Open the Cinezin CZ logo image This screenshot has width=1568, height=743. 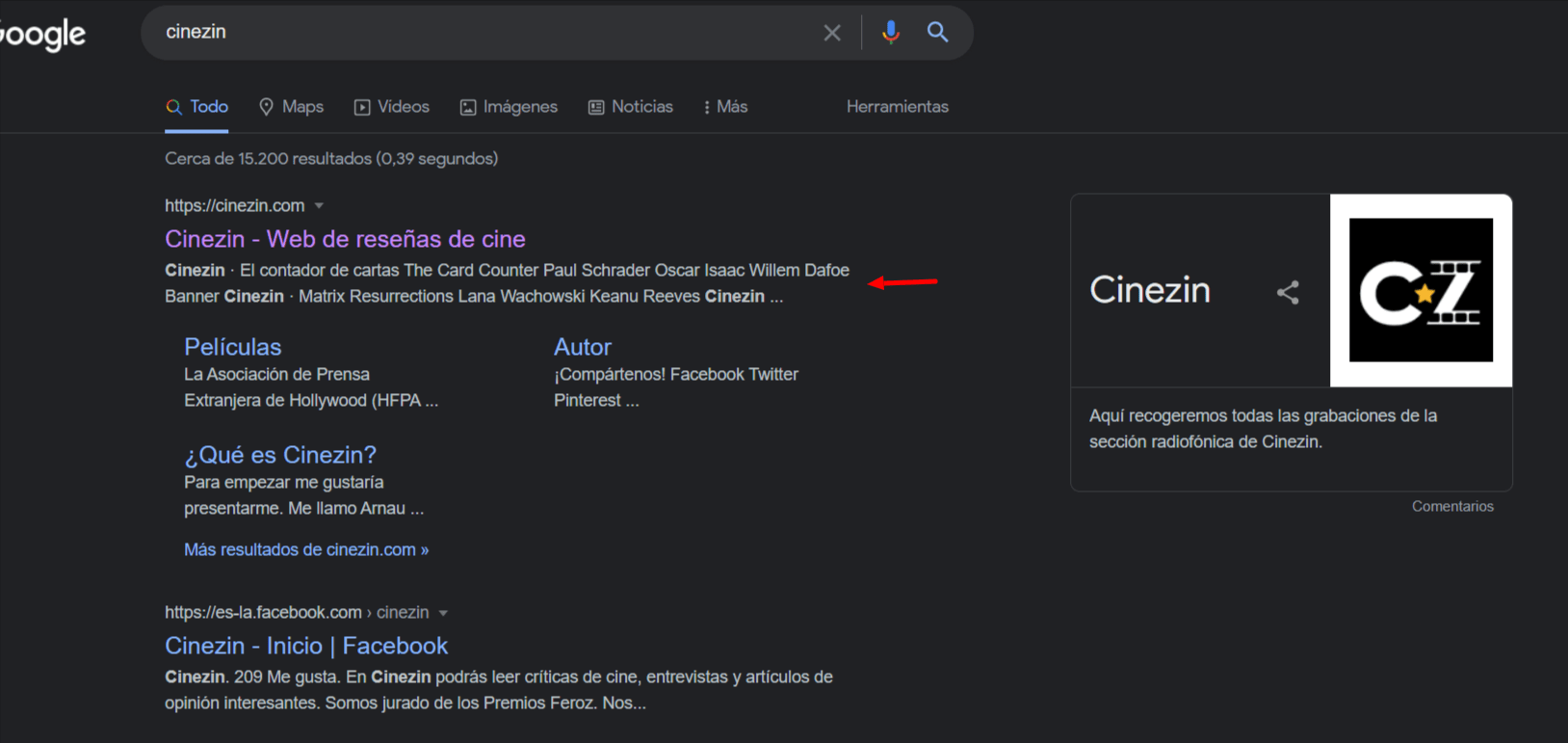tap(1421, 290)
